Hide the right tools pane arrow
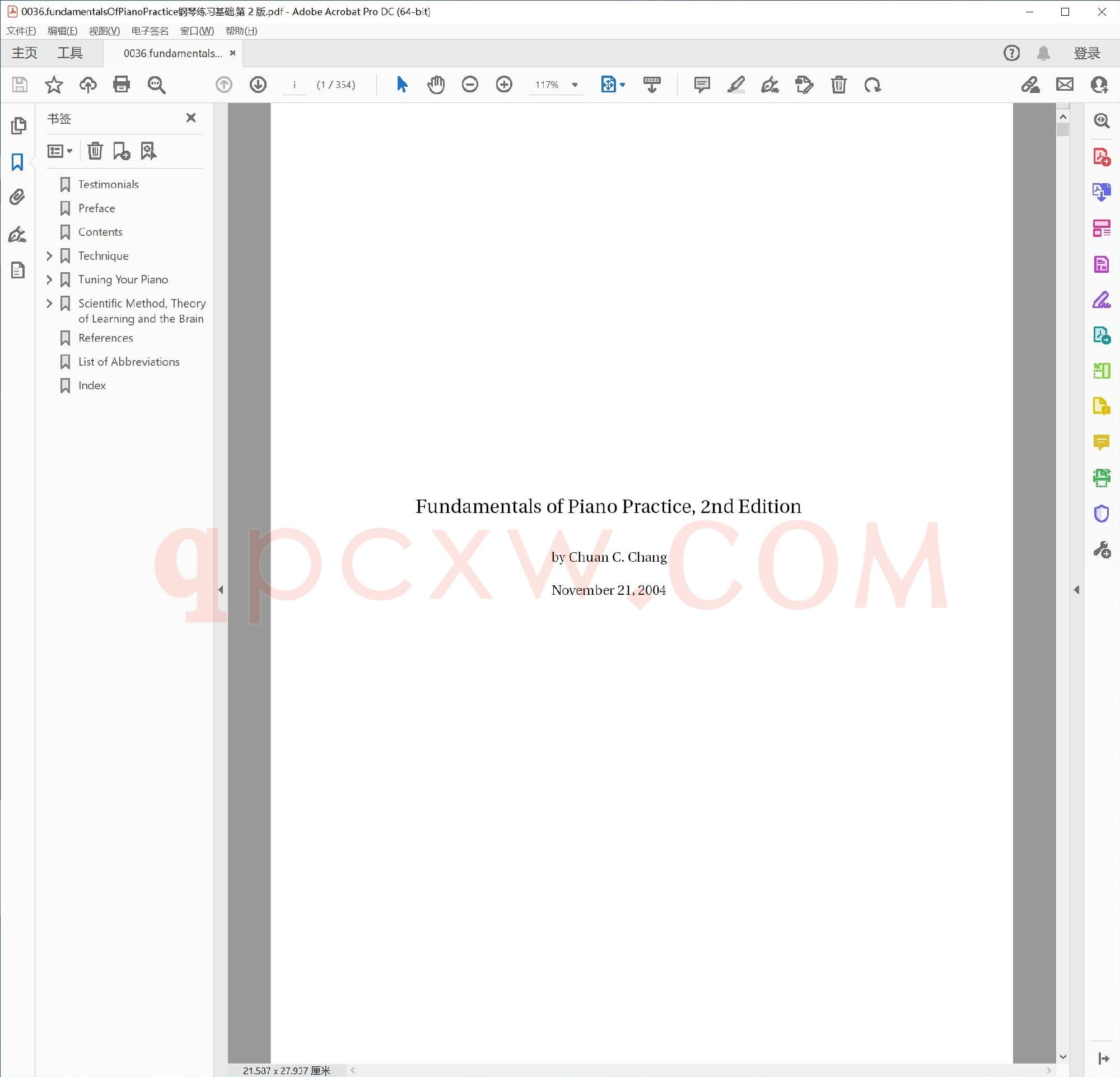 click(x=1076, y=590)
